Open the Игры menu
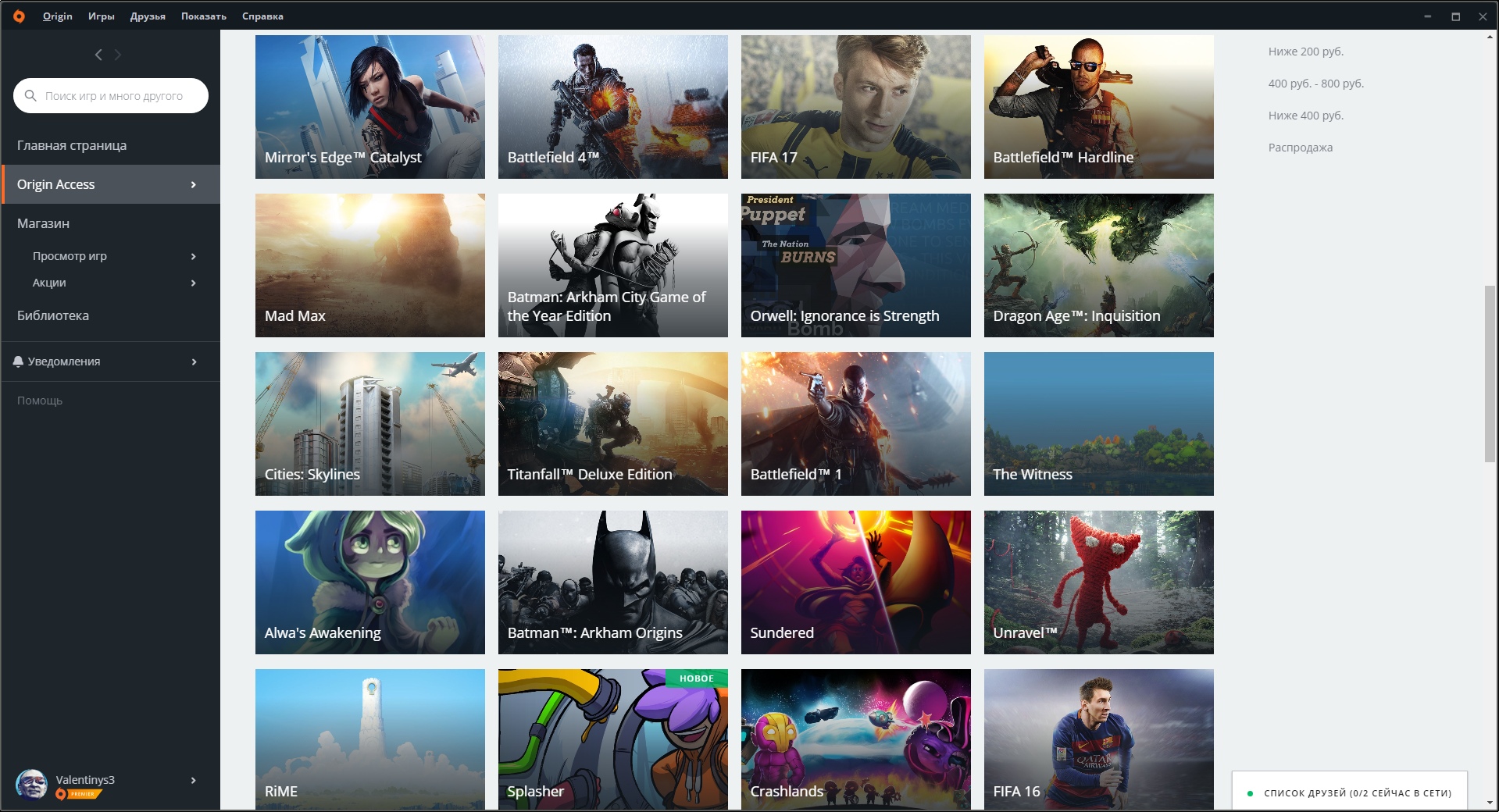This screenshot has width=1499, height=812. pyautogui.click(x=102, y=16)
